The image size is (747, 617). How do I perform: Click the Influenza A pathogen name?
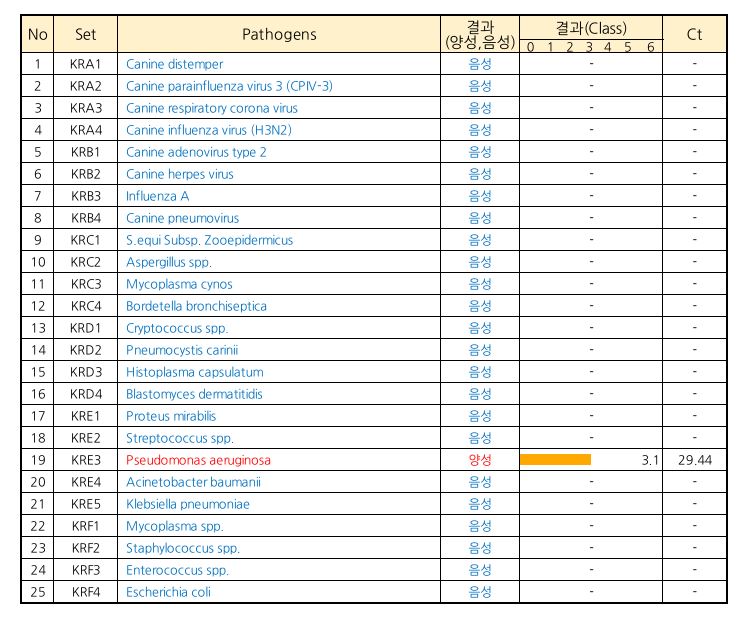157,196
